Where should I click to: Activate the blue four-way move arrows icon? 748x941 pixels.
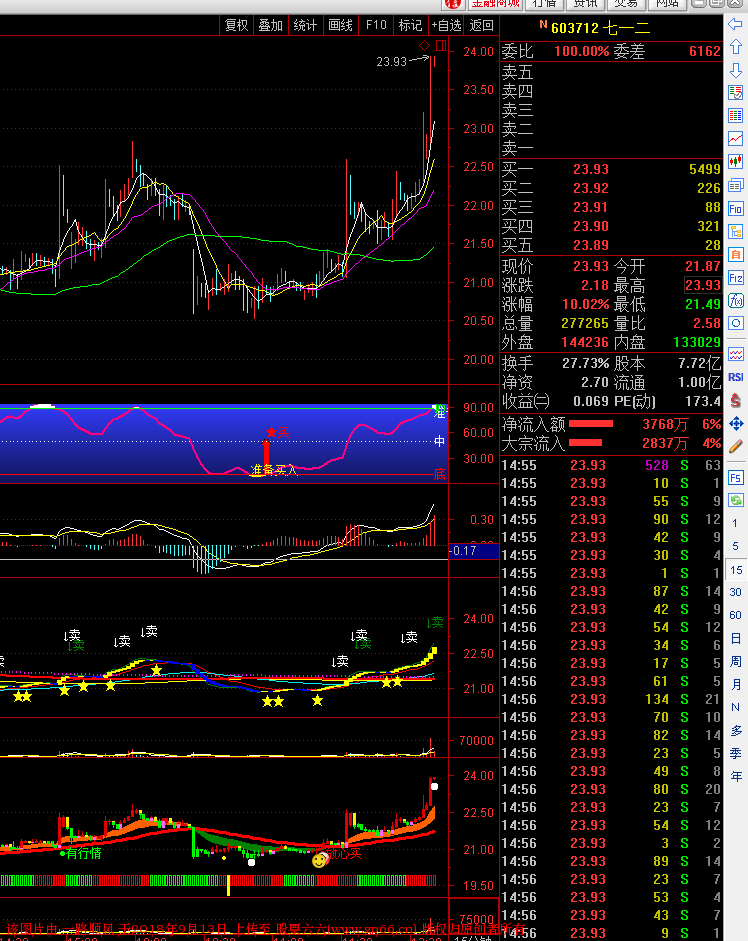(x=736, y=423)
